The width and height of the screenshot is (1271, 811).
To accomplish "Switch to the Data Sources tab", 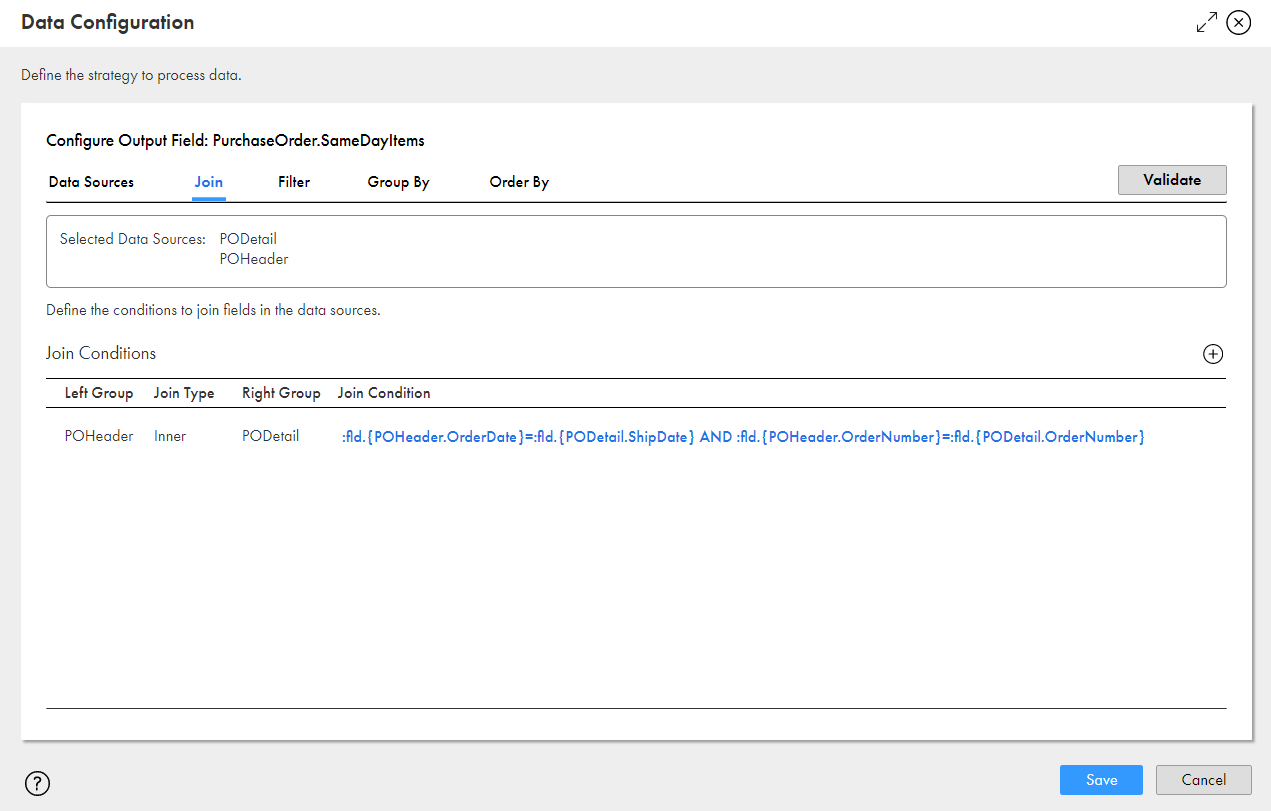I will coord(91,182).
